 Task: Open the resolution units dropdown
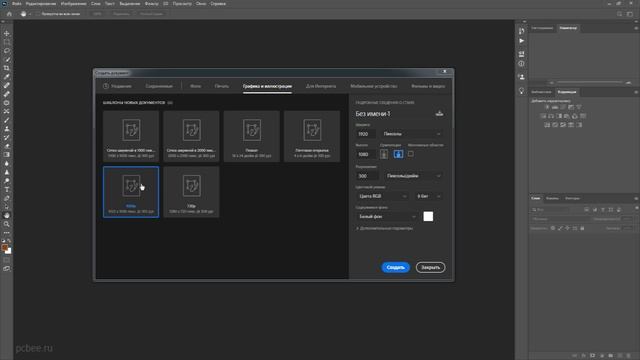414,176
